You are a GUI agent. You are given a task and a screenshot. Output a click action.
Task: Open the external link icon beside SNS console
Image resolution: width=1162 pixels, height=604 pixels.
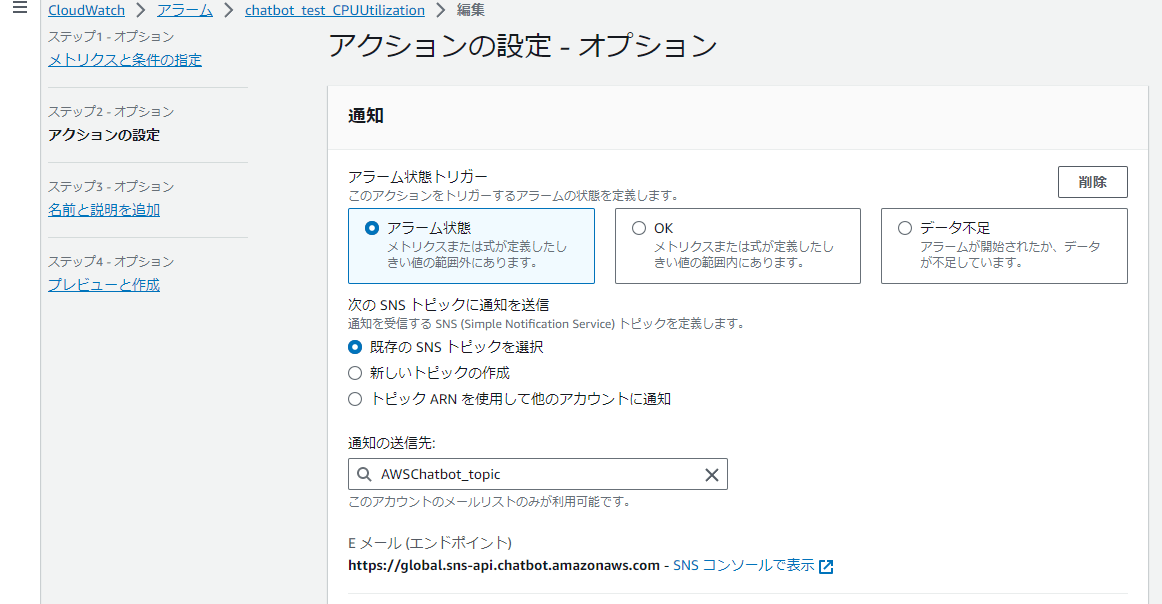pyautogui.click(x=826, y=567)
